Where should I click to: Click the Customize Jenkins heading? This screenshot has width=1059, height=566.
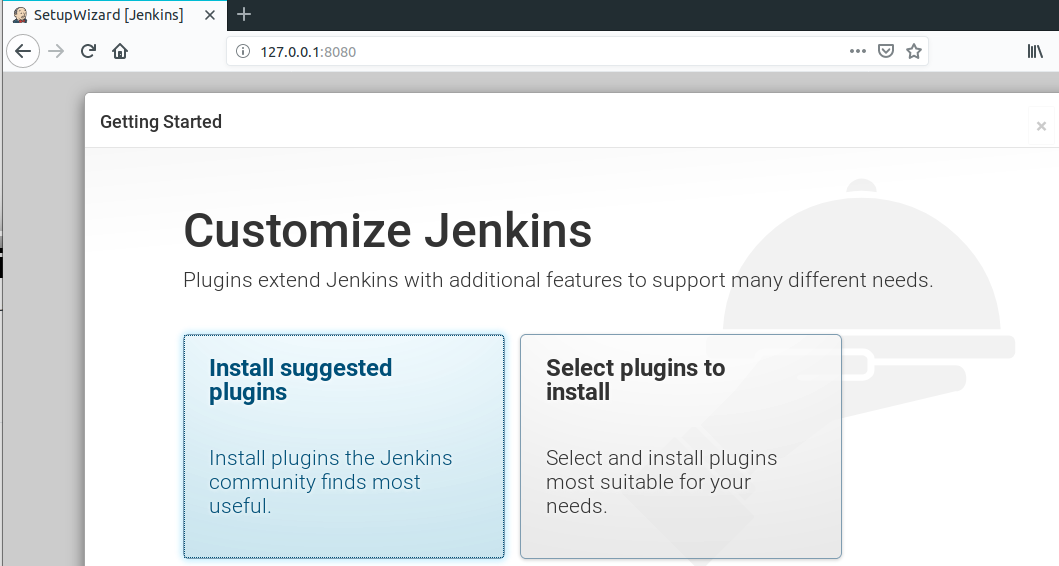(388, 230)
